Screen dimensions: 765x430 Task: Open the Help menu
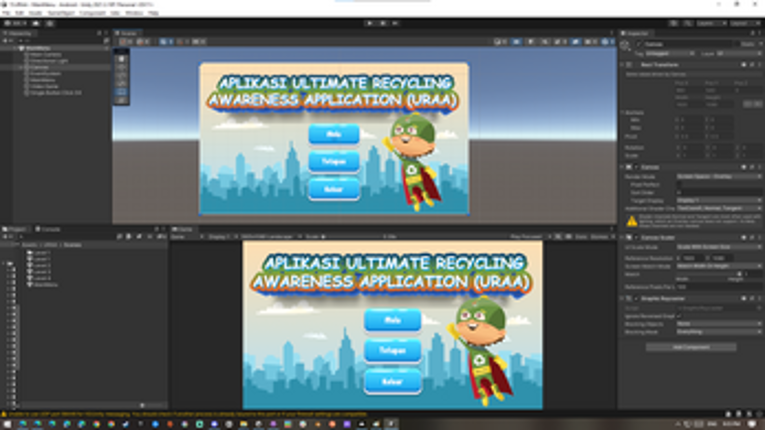click(153, 13)
